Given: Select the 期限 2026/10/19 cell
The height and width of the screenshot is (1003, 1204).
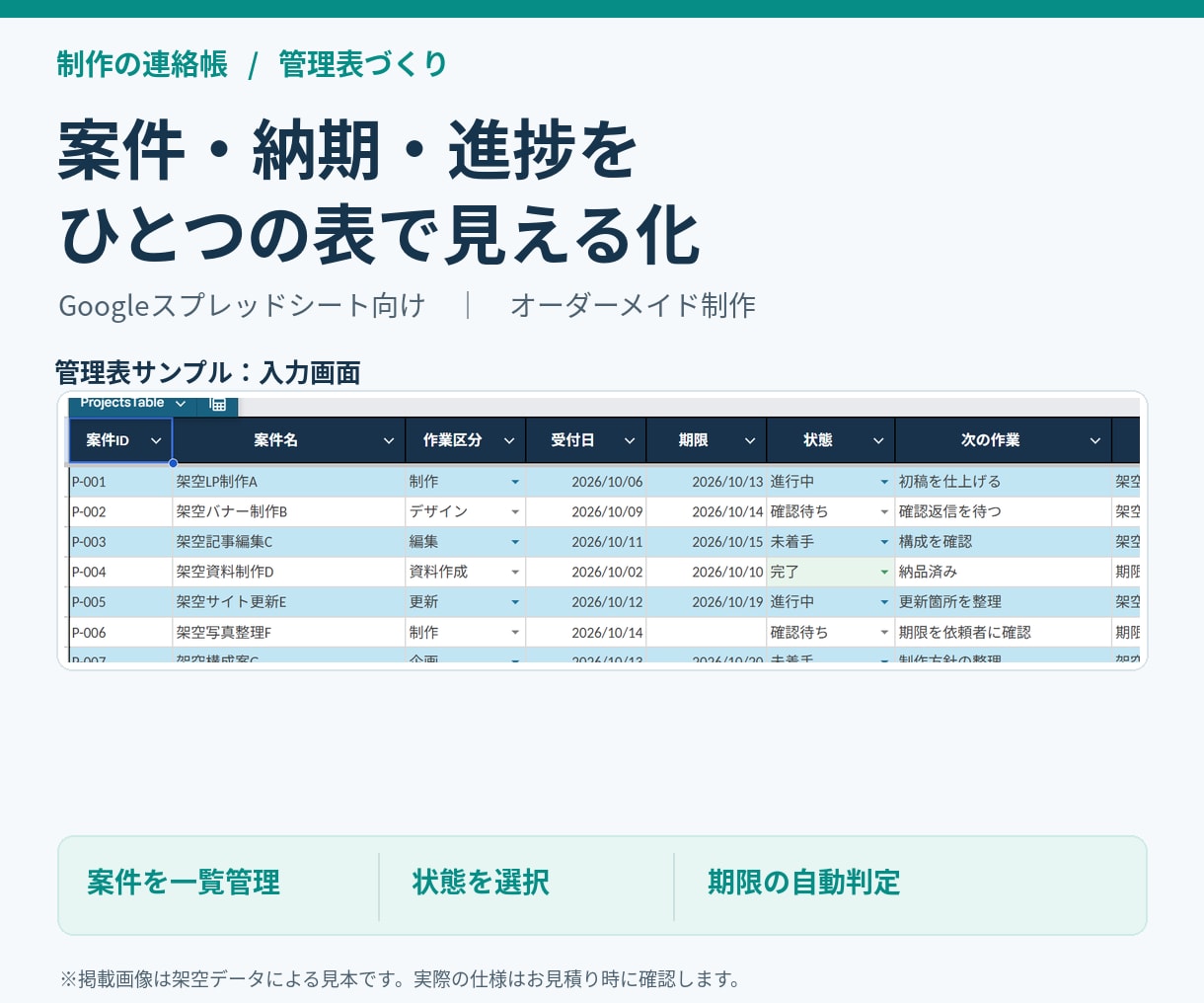Looking at the screenshot, I should pyautogui.click(x=707, y=602).
